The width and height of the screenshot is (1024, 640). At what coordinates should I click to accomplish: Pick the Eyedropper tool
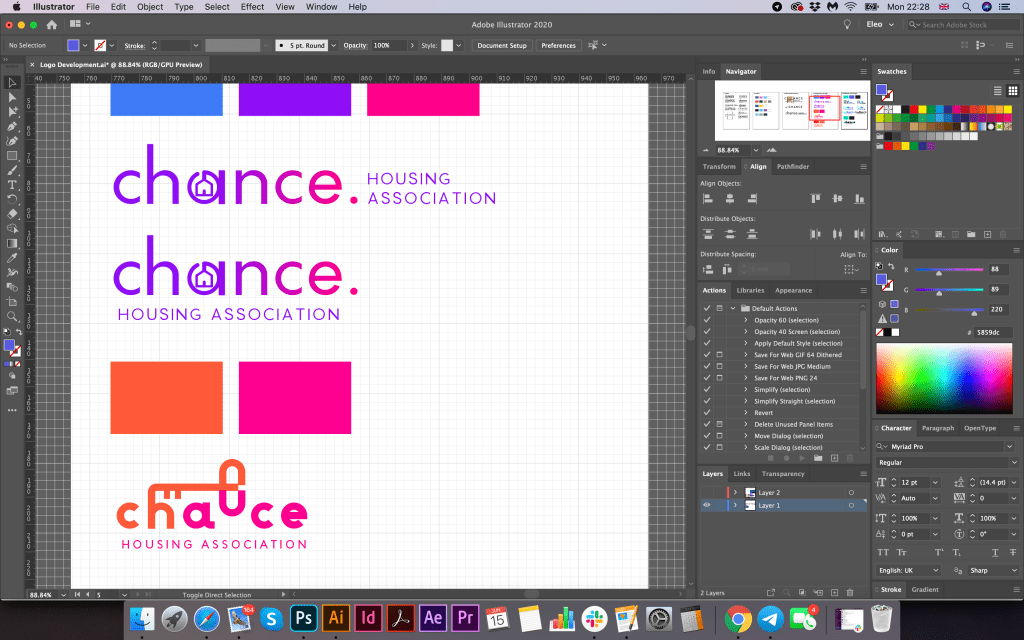coord(12,257)
